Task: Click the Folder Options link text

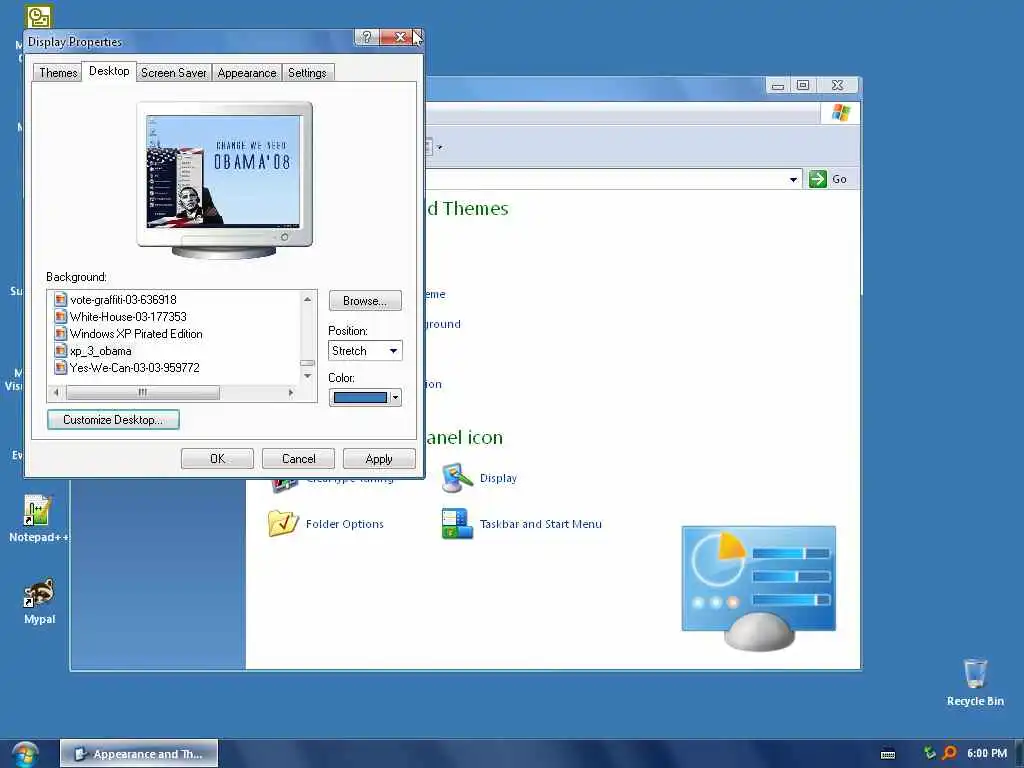Action: coord(344,524)
